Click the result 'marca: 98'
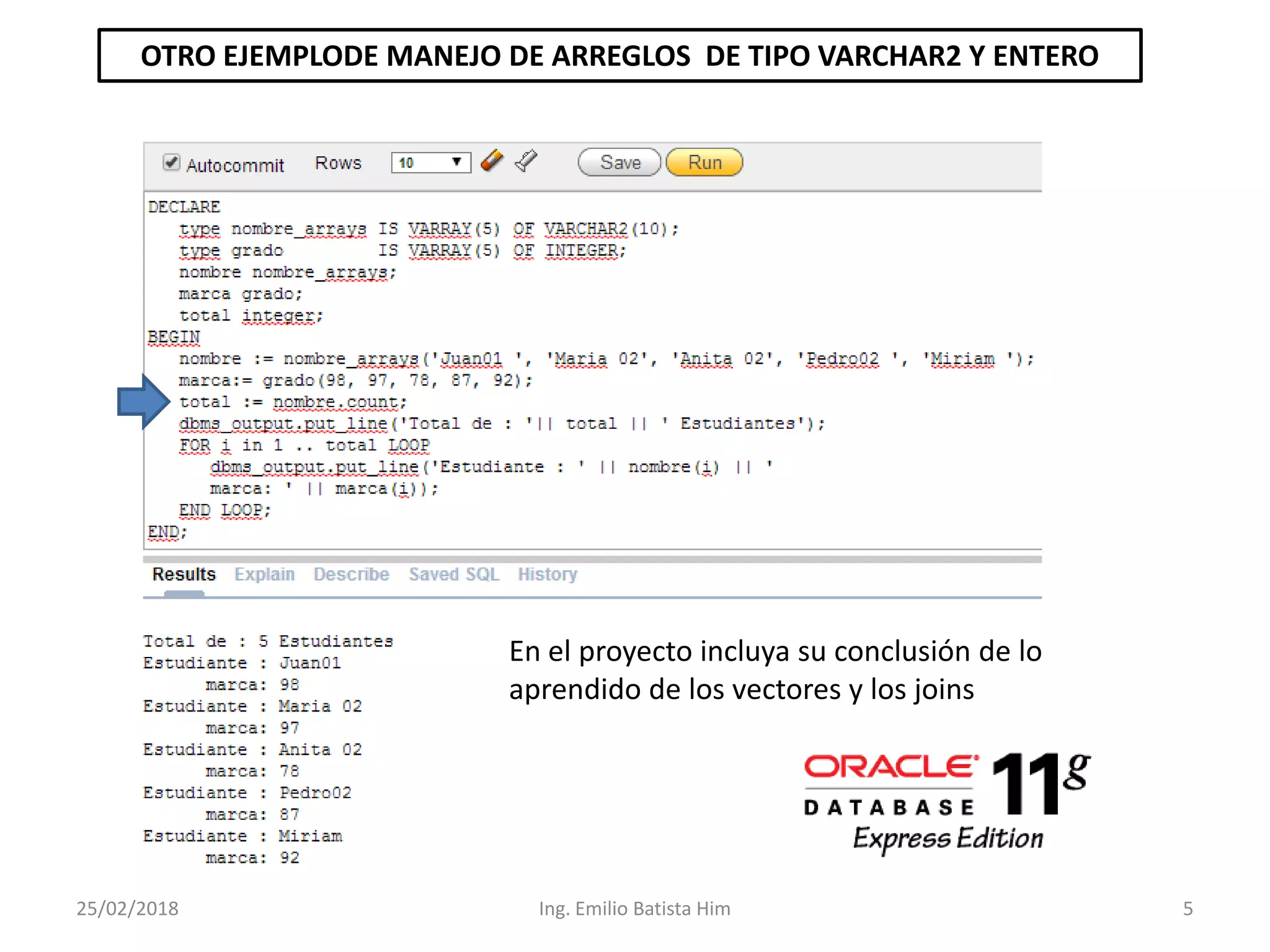Viewport: 1270px width, 952px height. tap(252, 684)
